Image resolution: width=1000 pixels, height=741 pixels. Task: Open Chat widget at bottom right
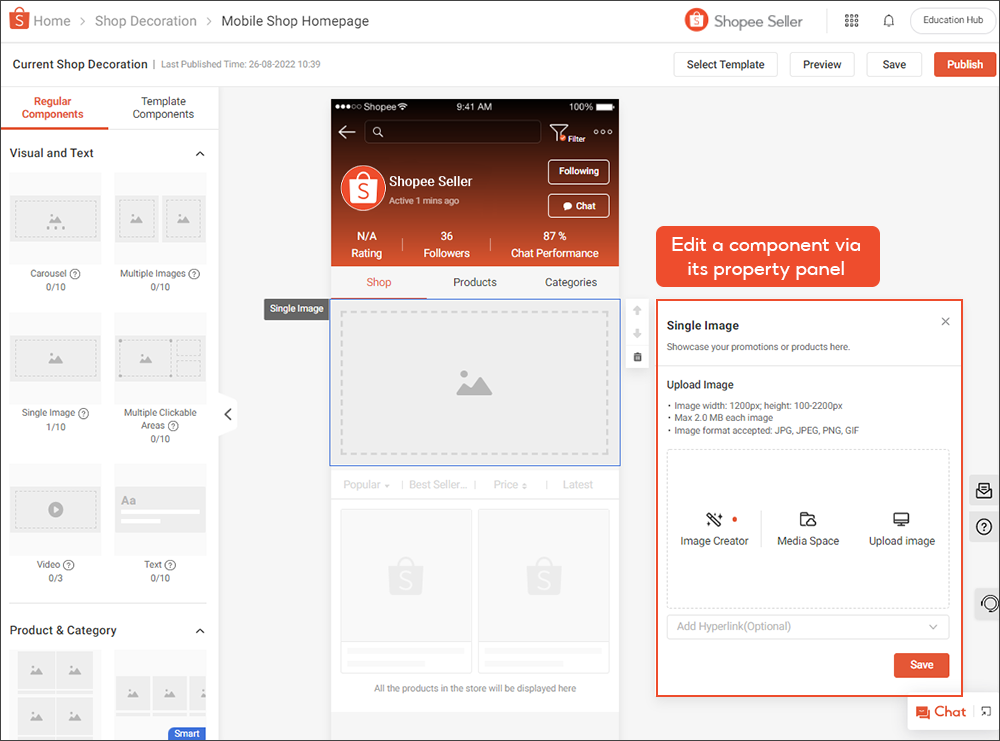(940, 712)
